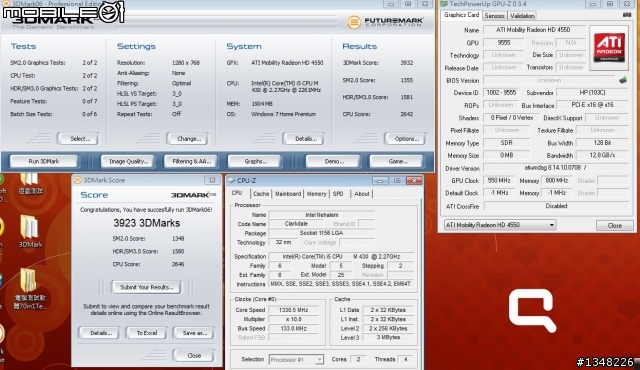Click the Image Quality button
Screen dimensions: 640x370
pos(127,161)
